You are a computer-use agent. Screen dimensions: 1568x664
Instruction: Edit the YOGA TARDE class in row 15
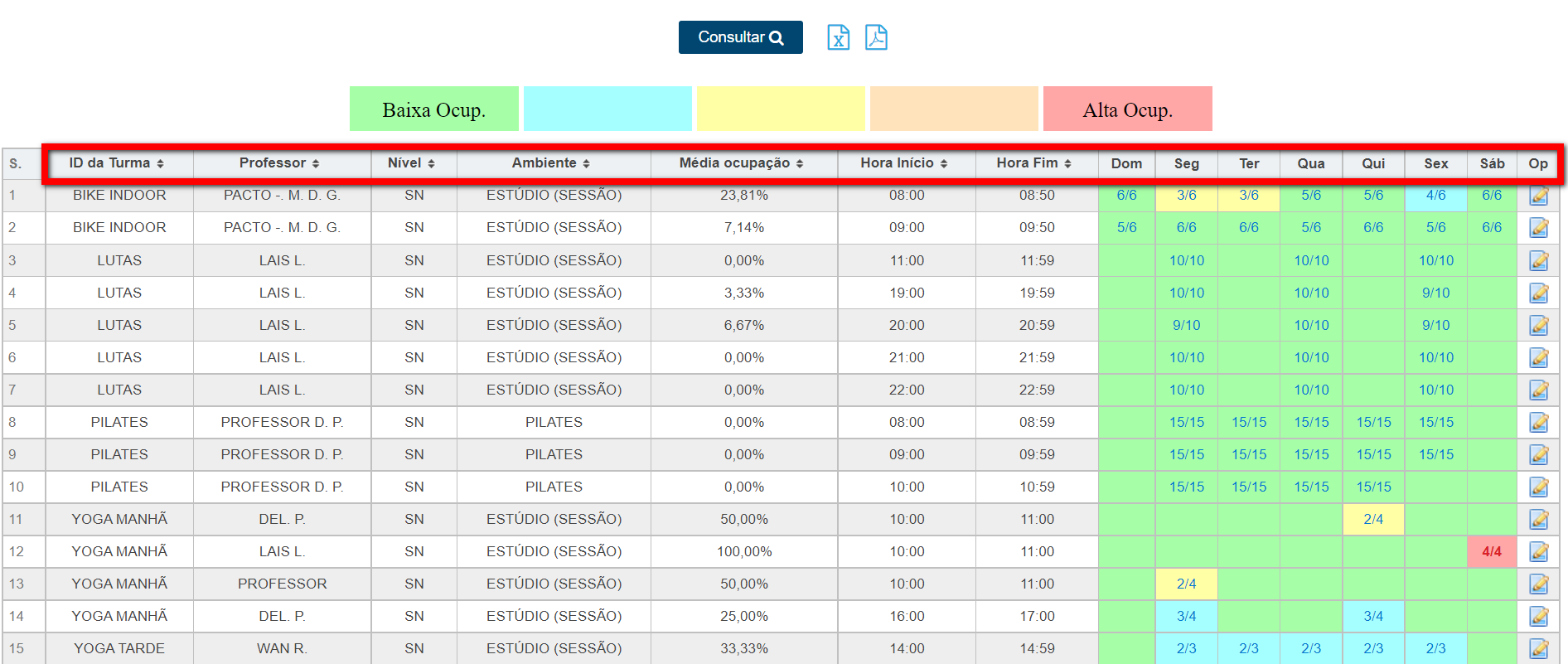tap(1538, 648)
